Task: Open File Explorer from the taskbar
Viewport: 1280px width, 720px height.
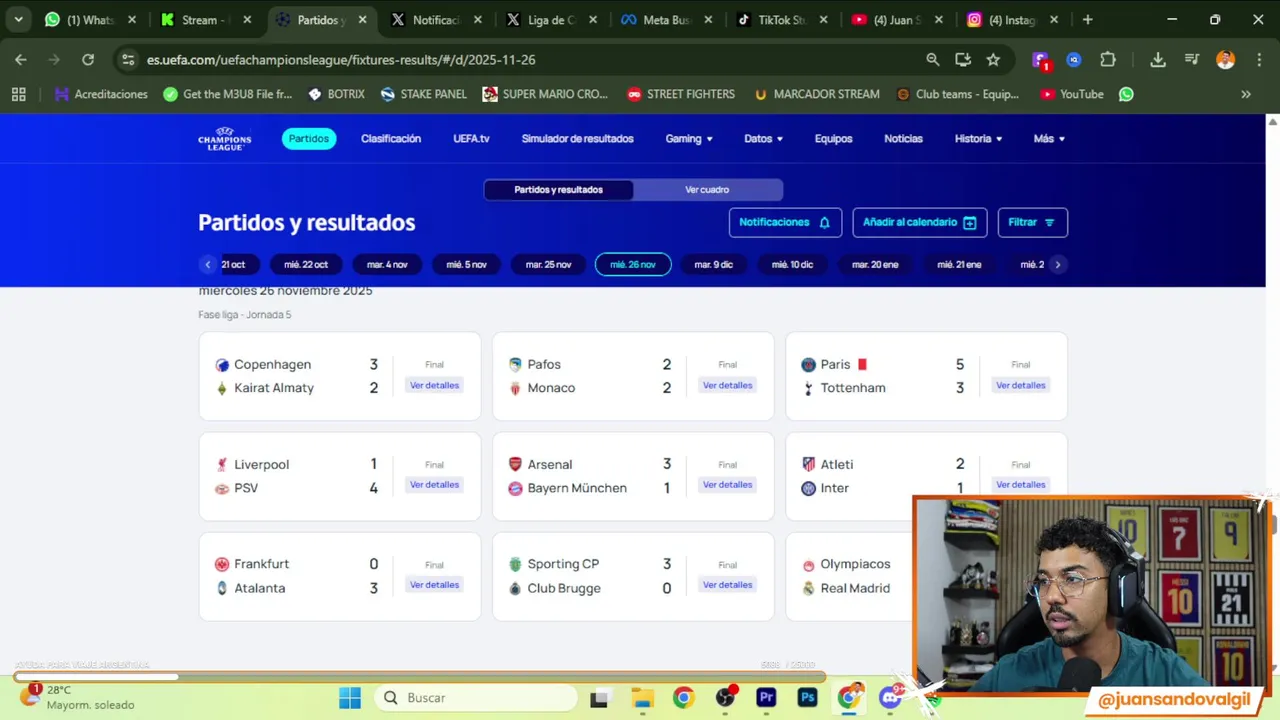Action: (641, 698)
